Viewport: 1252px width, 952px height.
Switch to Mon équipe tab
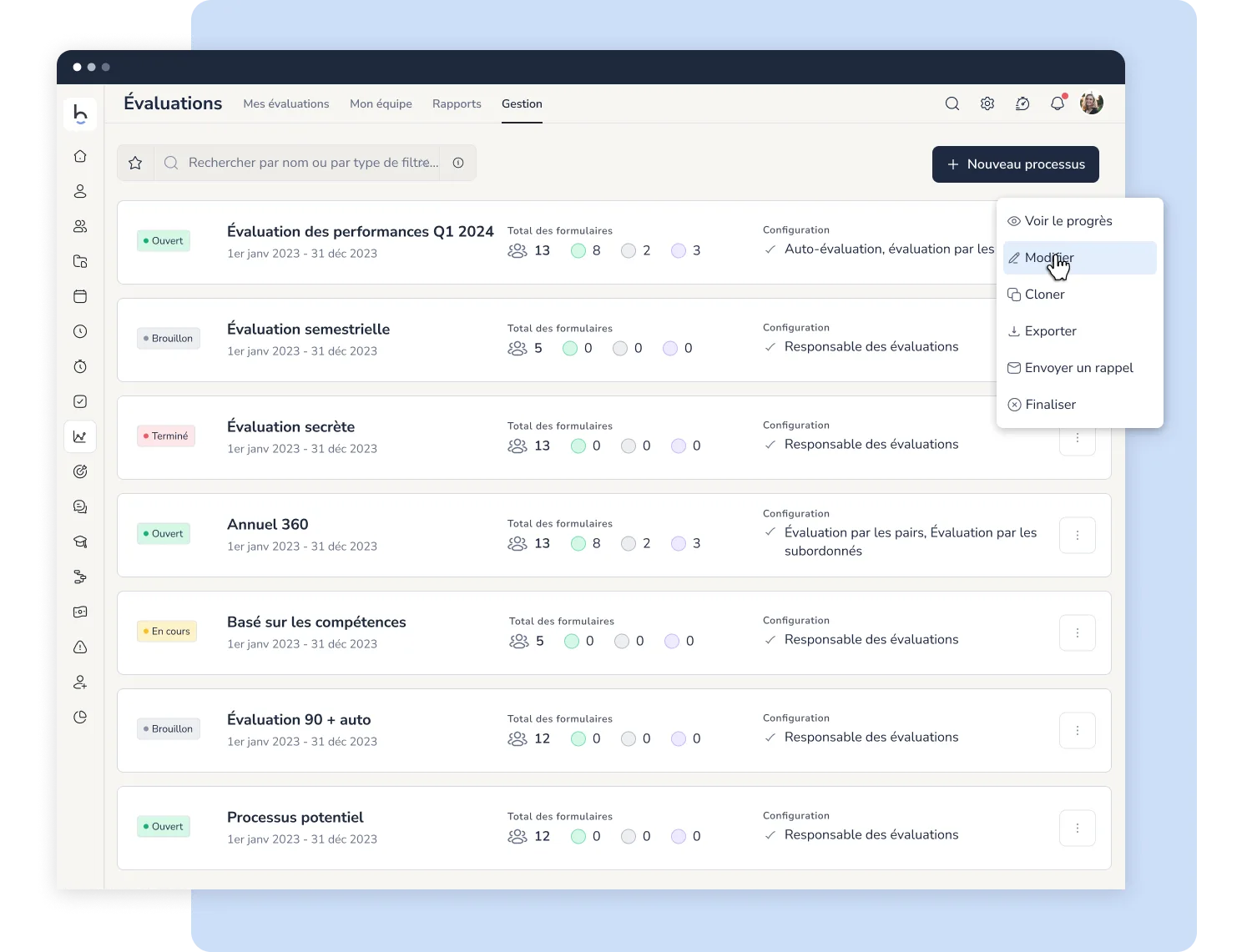(381, 103)
